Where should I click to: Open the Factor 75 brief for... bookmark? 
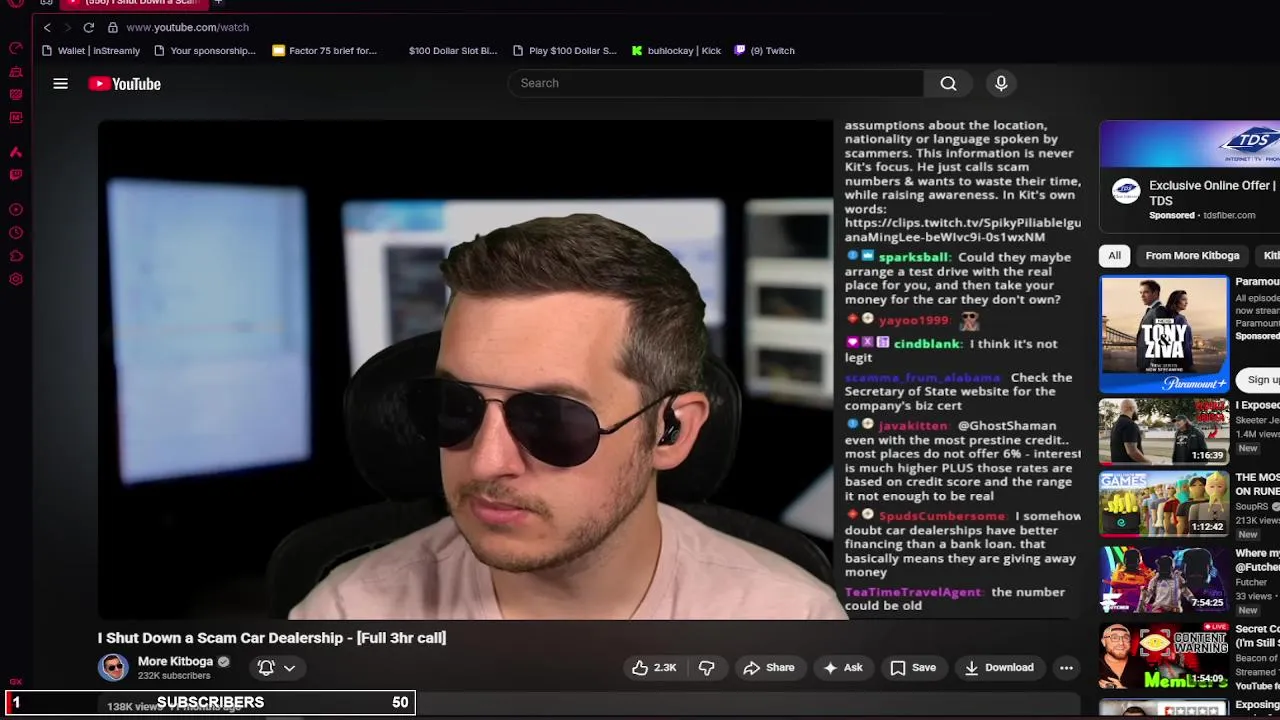click(325, 50)
